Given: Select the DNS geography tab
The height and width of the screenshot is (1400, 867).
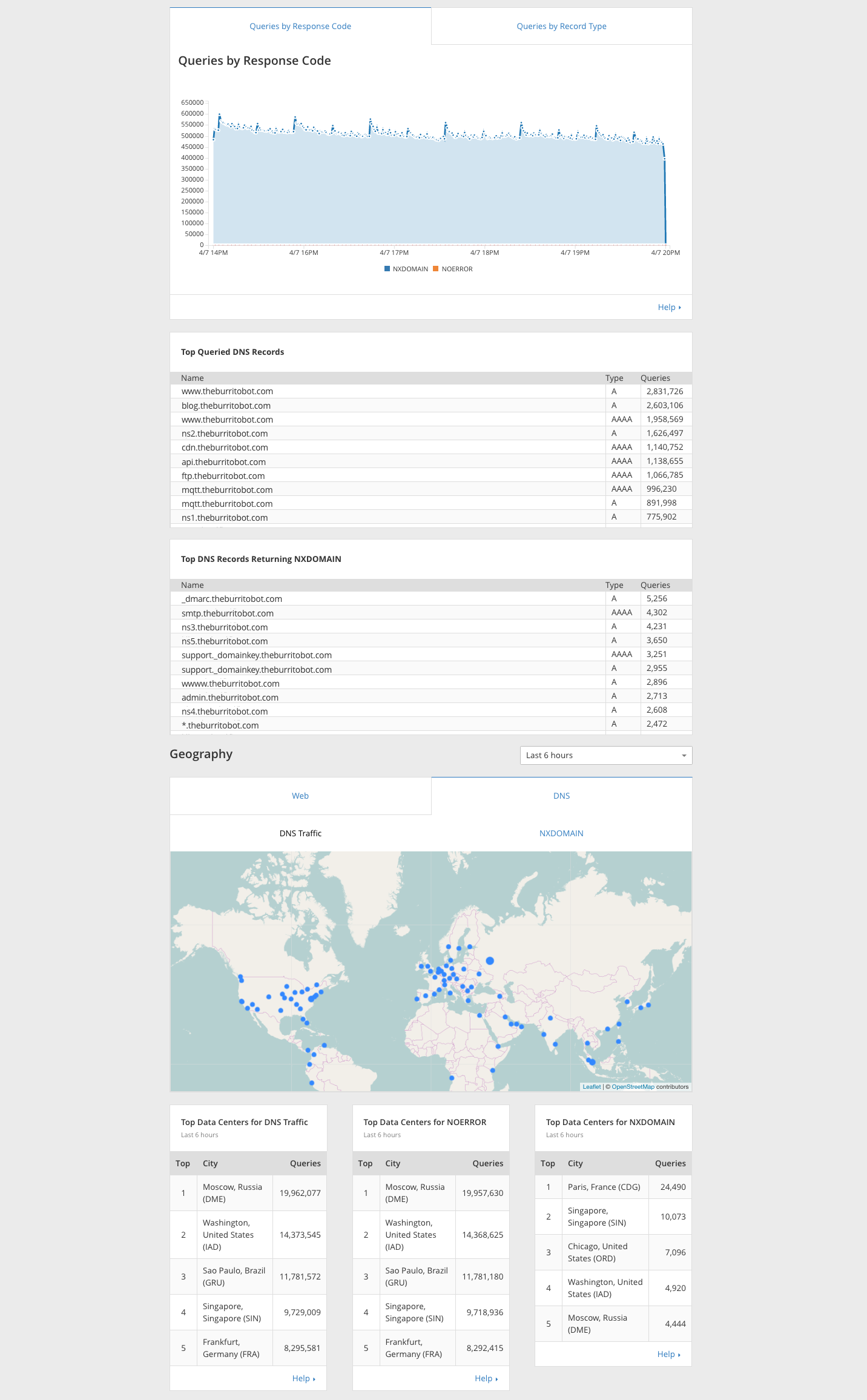Looking at the screenshot, I should 561,796.
